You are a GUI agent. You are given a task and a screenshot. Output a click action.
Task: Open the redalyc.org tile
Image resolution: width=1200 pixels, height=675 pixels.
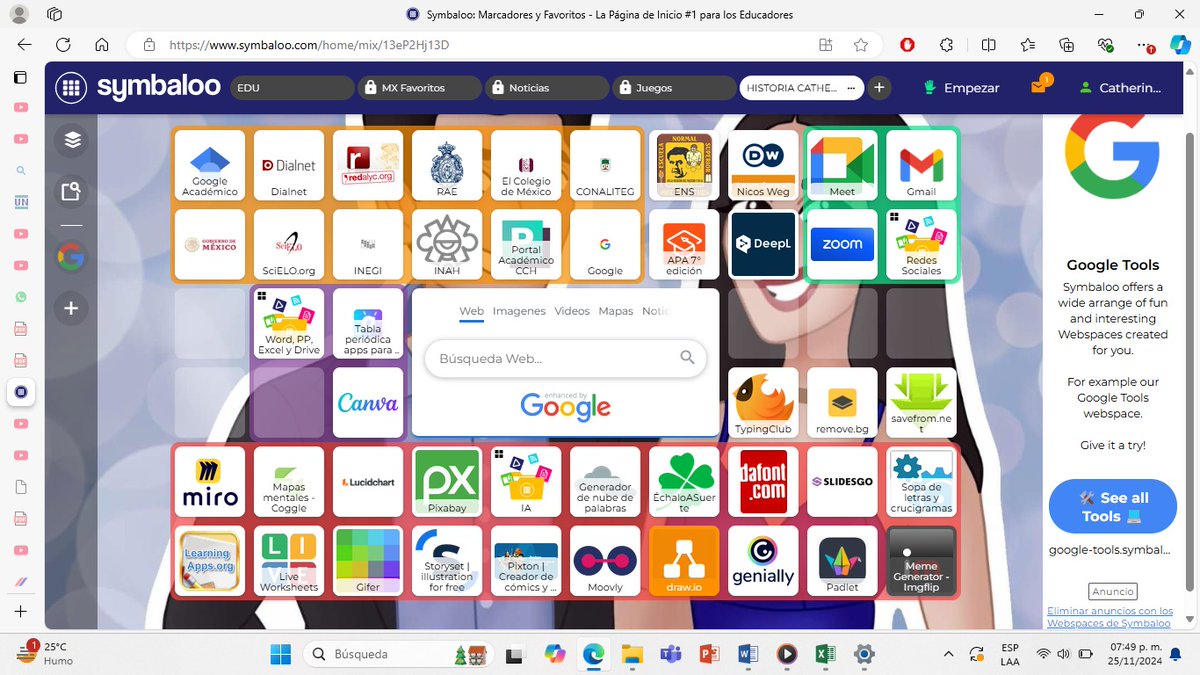pyautogui.click(x=368, y=165)
